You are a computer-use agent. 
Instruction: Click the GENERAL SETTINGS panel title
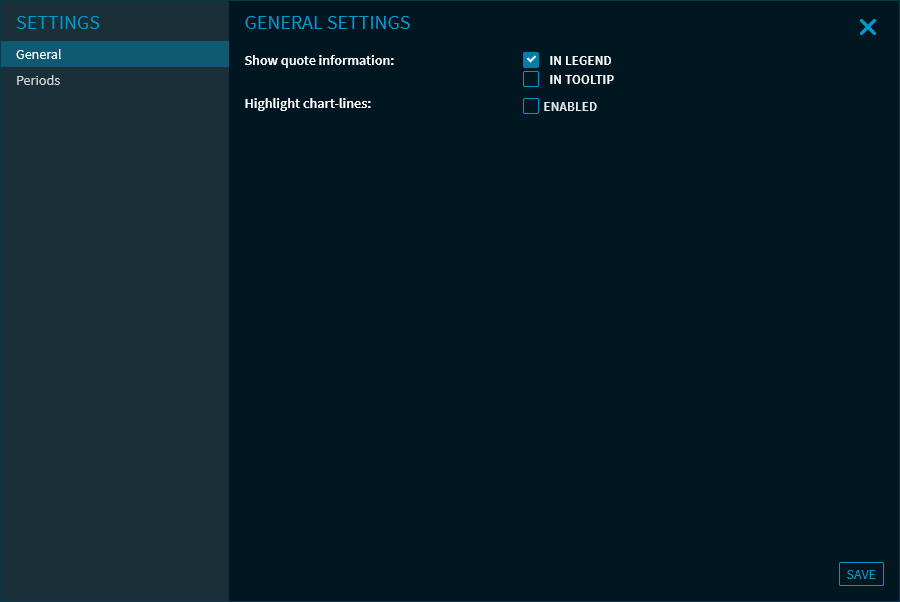[327, 23]
